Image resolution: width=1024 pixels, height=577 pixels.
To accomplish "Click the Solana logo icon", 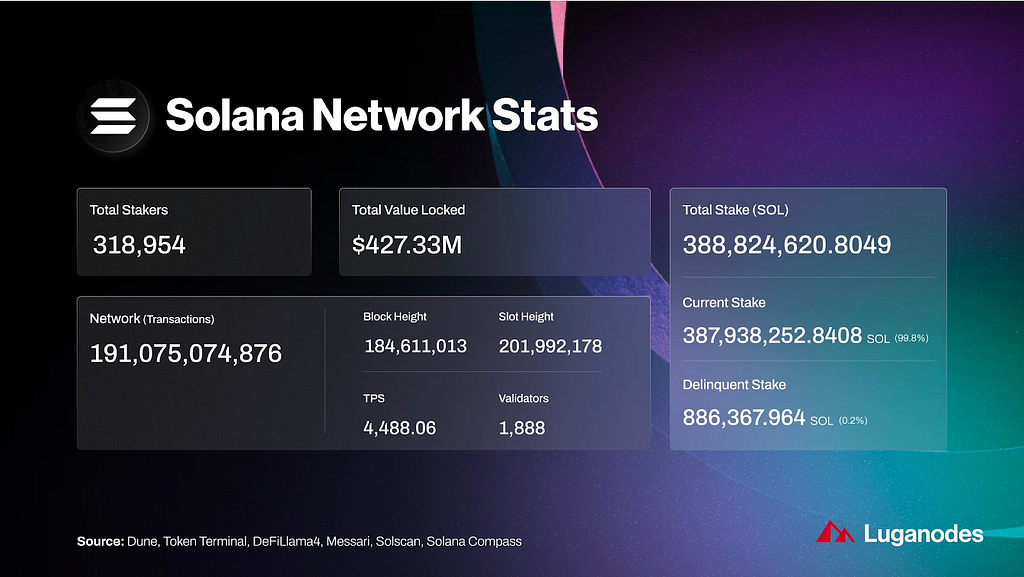I will point(114,116).
